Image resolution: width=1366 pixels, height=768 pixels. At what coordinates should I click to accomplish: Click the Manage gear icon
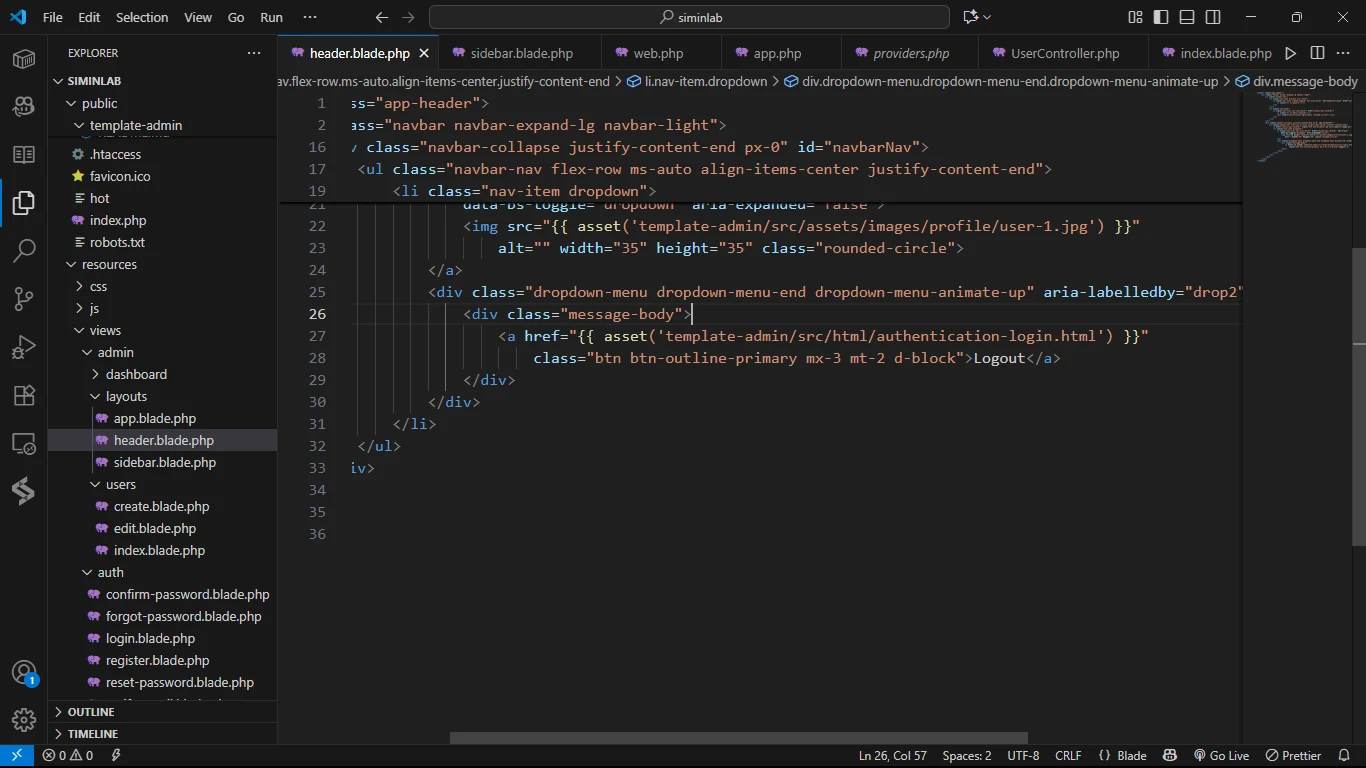(x=24, y=719)
